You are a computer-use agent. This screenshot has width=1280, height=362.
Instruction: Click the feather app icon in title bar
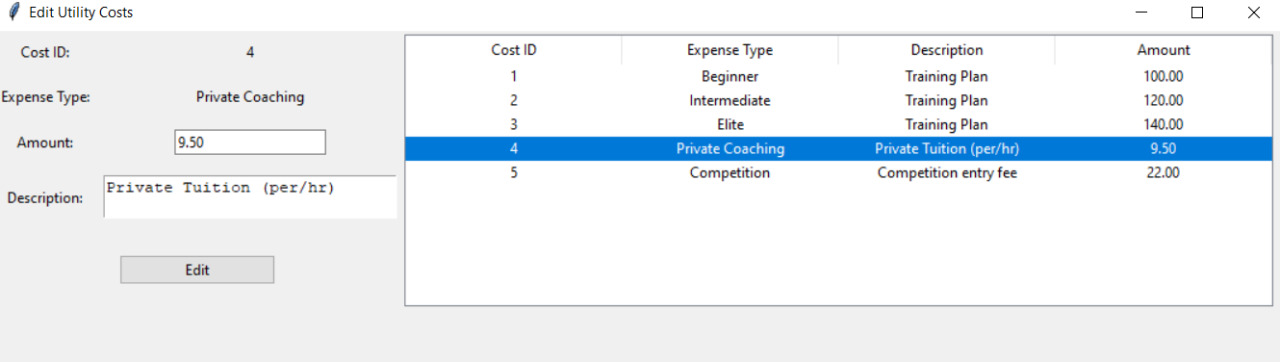13,12
